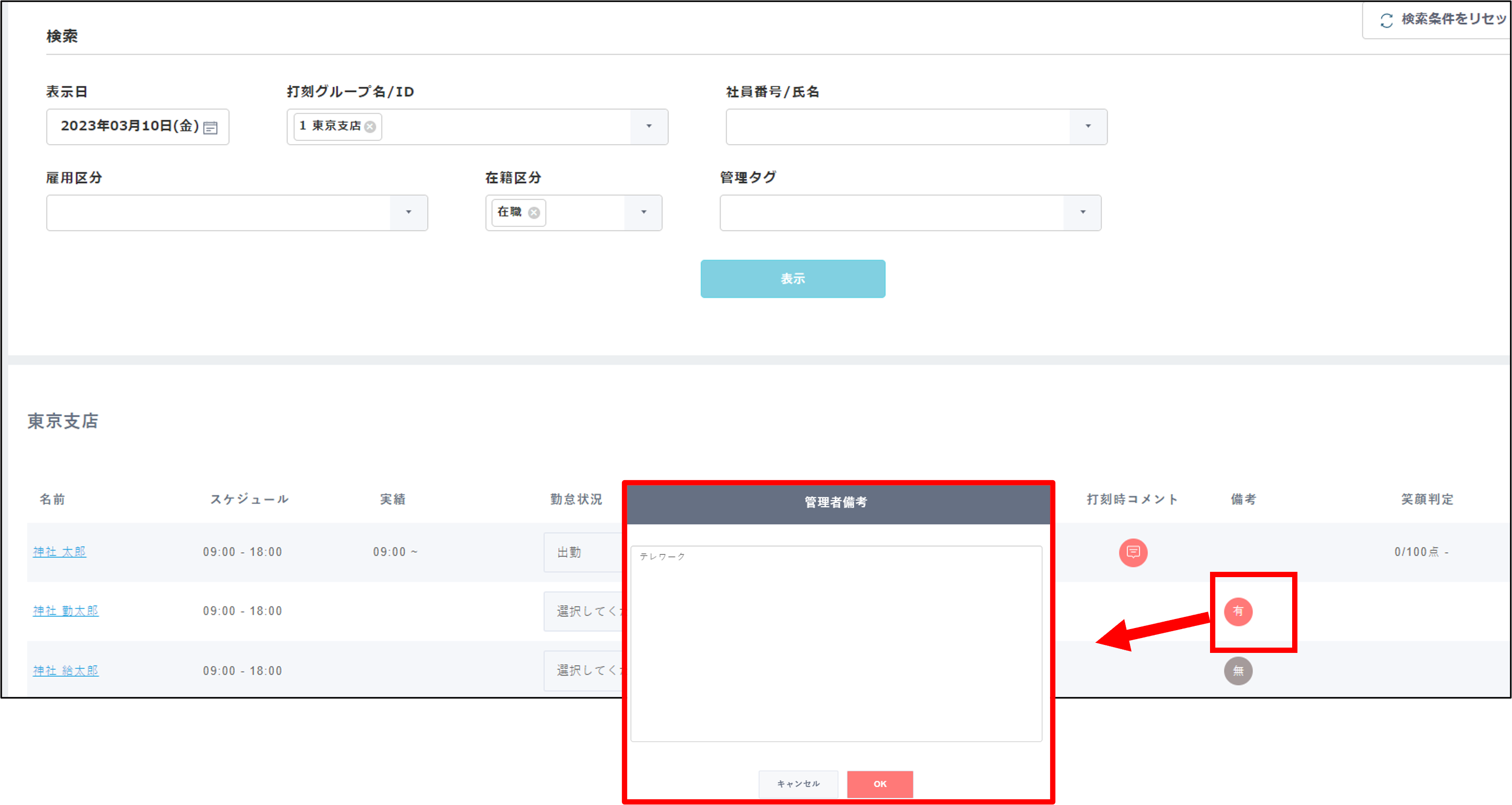Open the 社員番号/氏名 dropdown

[1088, 127]
